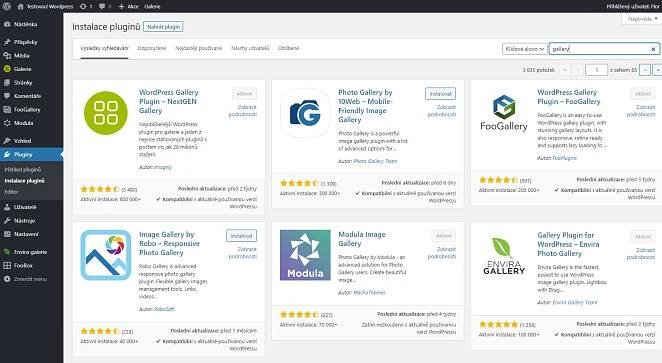662x363 pixels.
Task: Open Galerie in the top admin bar
Action: pyautogui.click(x=152, y=6)
